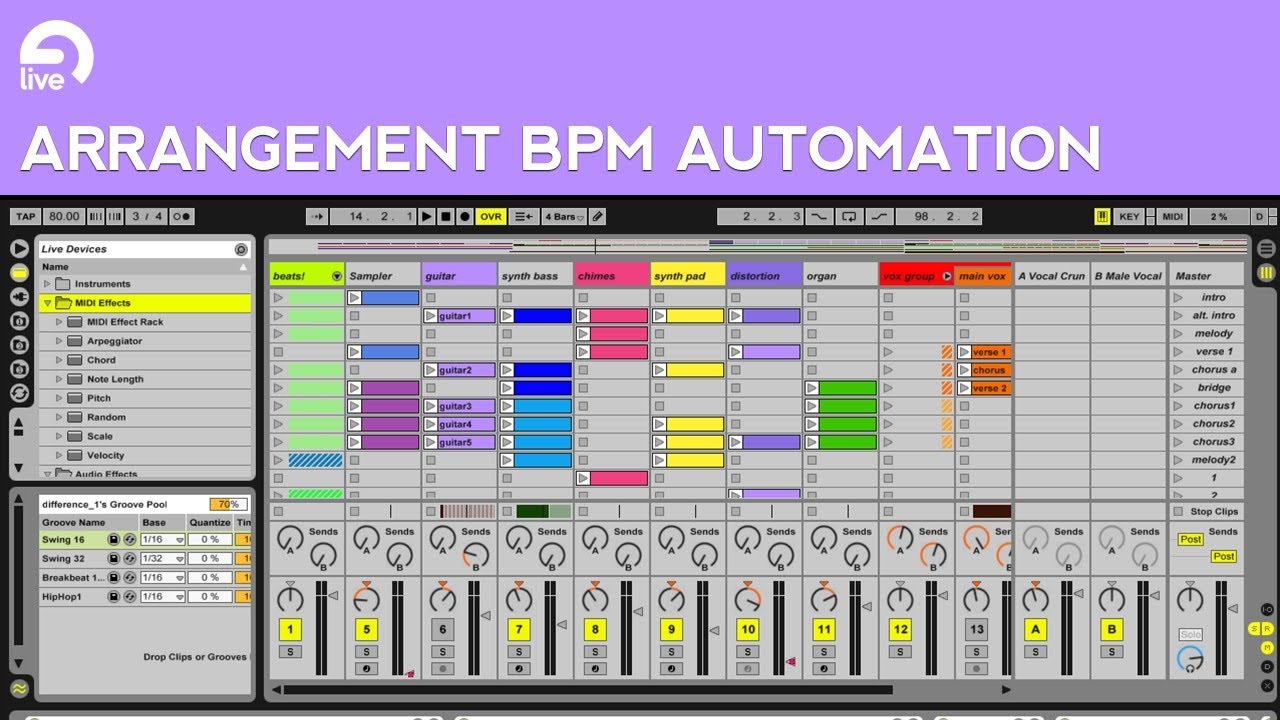
Task: Click the Live Devices search magnifier icon
Action: [x=241, y=249]
